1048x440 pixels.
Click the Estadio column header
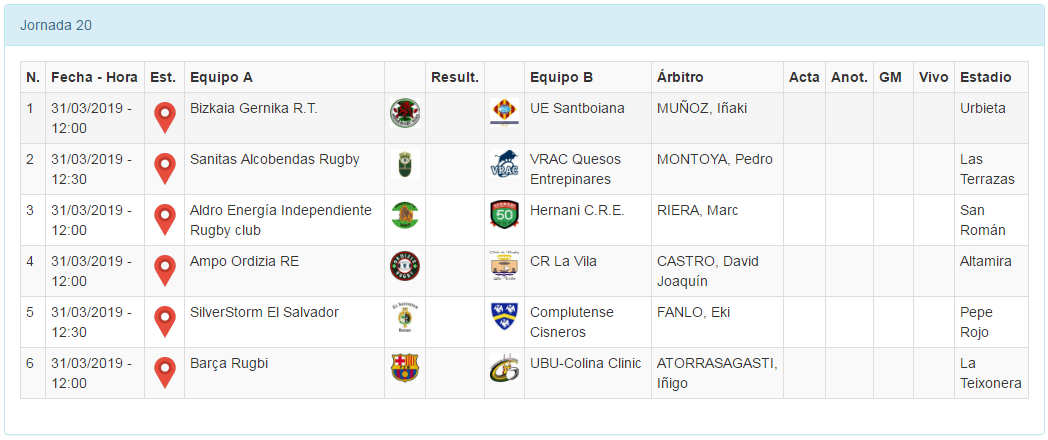tap(985, 77)
